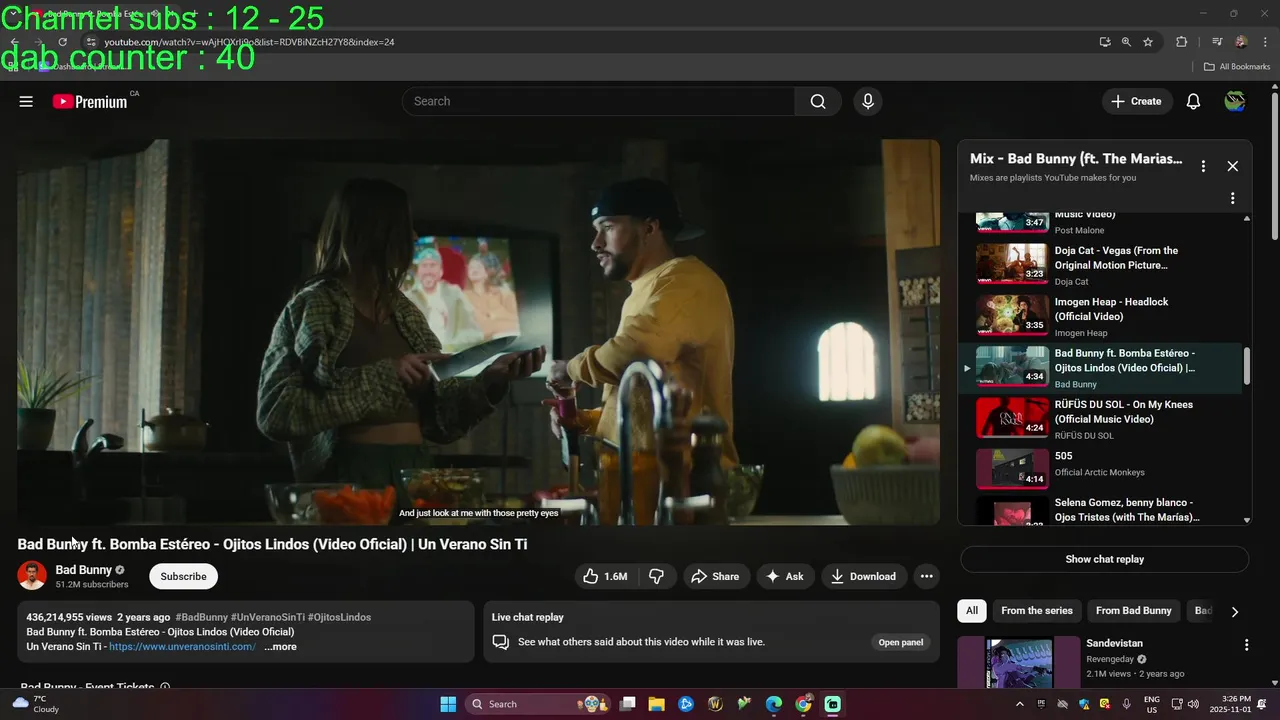1280x720 pixels.
Task: Open Bad Bunny channel name link
Action: [x=83, y=570]
